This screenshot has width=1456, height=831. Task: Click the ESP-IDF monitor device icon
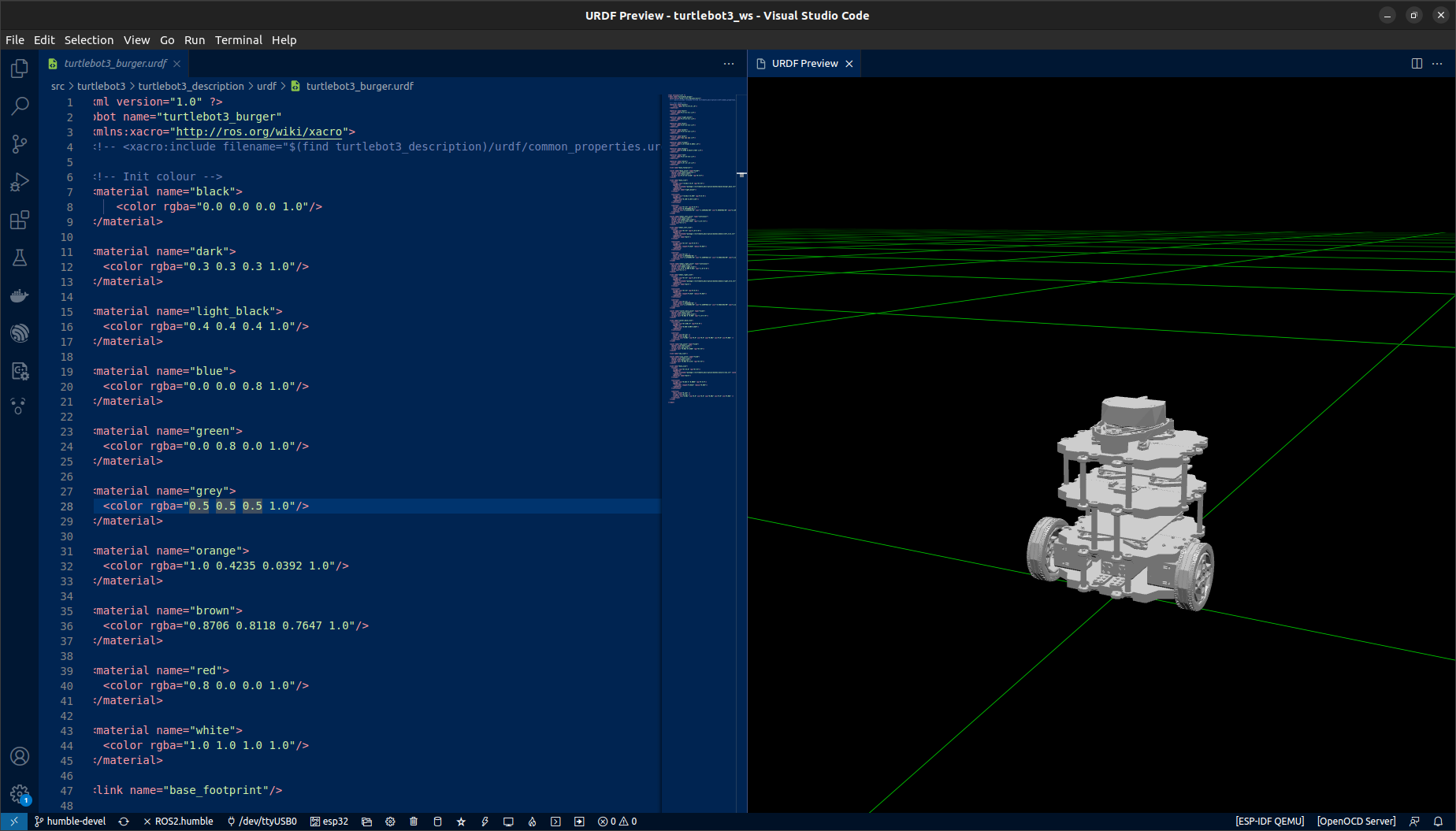pos(508,822)
